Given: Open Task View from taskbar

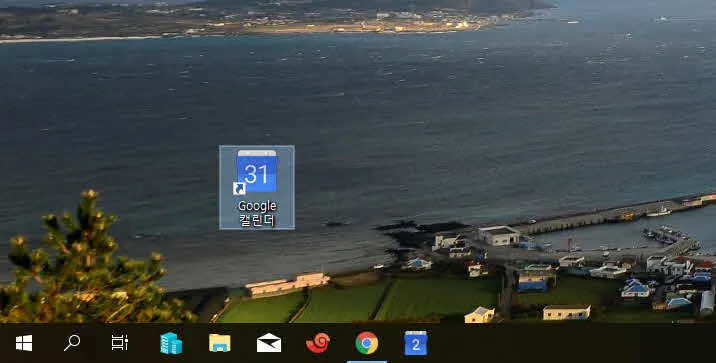Looking at the screenshot, I should pyautogui.click(x=120, y=343).
